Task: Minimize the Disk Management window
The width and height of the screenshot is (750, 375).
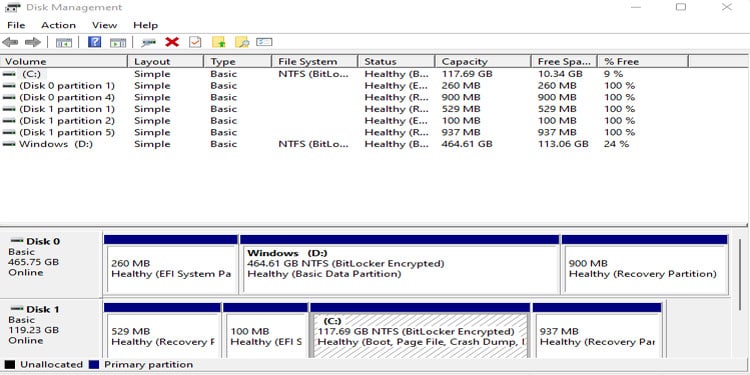Action: tap(636, 7)
